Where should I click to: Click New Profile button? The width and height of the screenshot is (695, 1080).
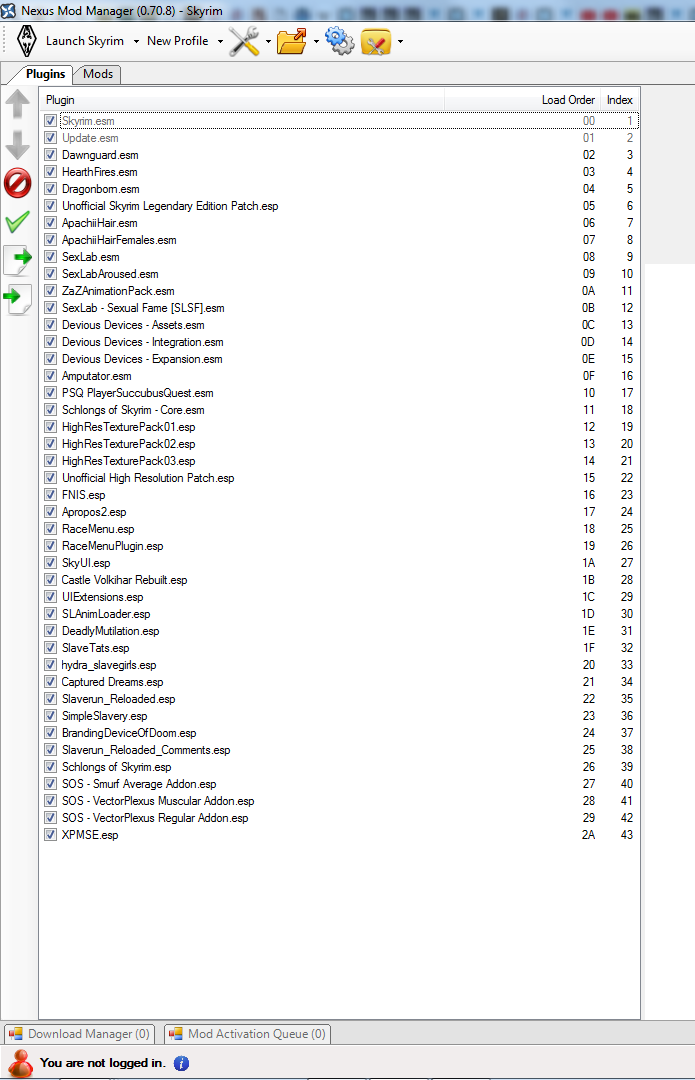[178, 41]
